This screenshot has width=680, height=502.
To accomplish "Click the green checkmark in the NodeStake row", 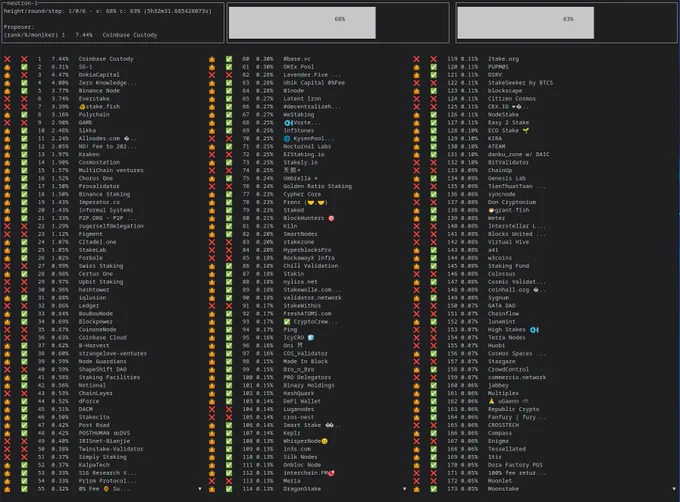I will tap(433, 114).
